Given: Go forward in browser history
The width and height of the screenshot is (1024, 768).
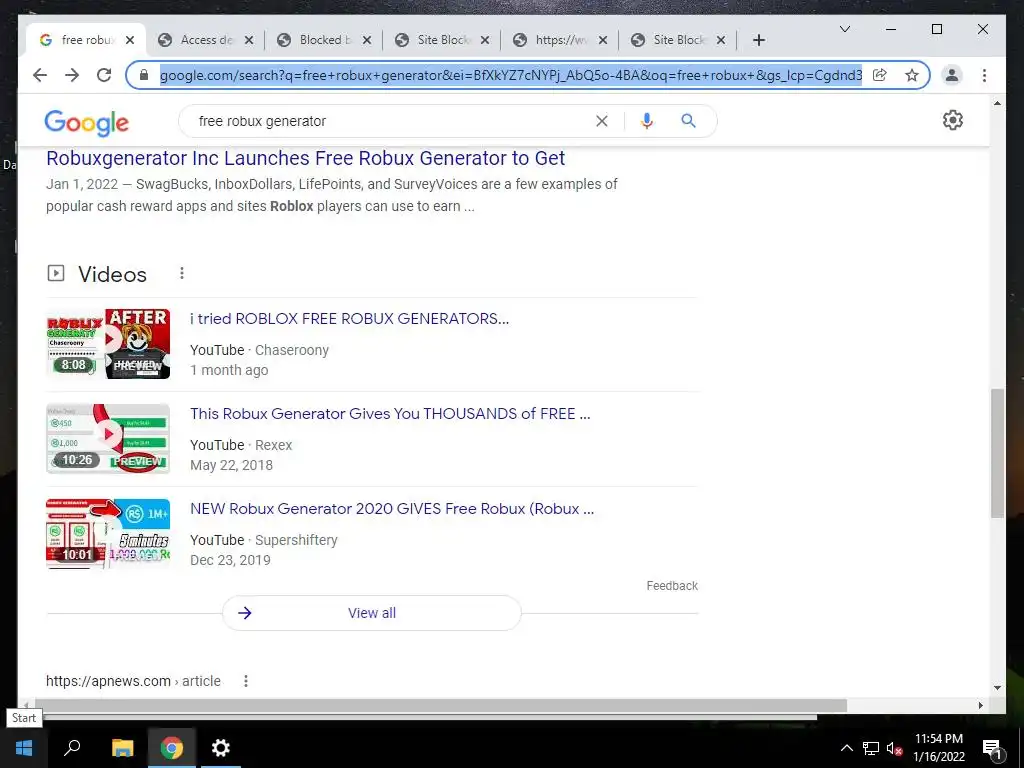Looking at the screenshot, I should tap(72, 75).
